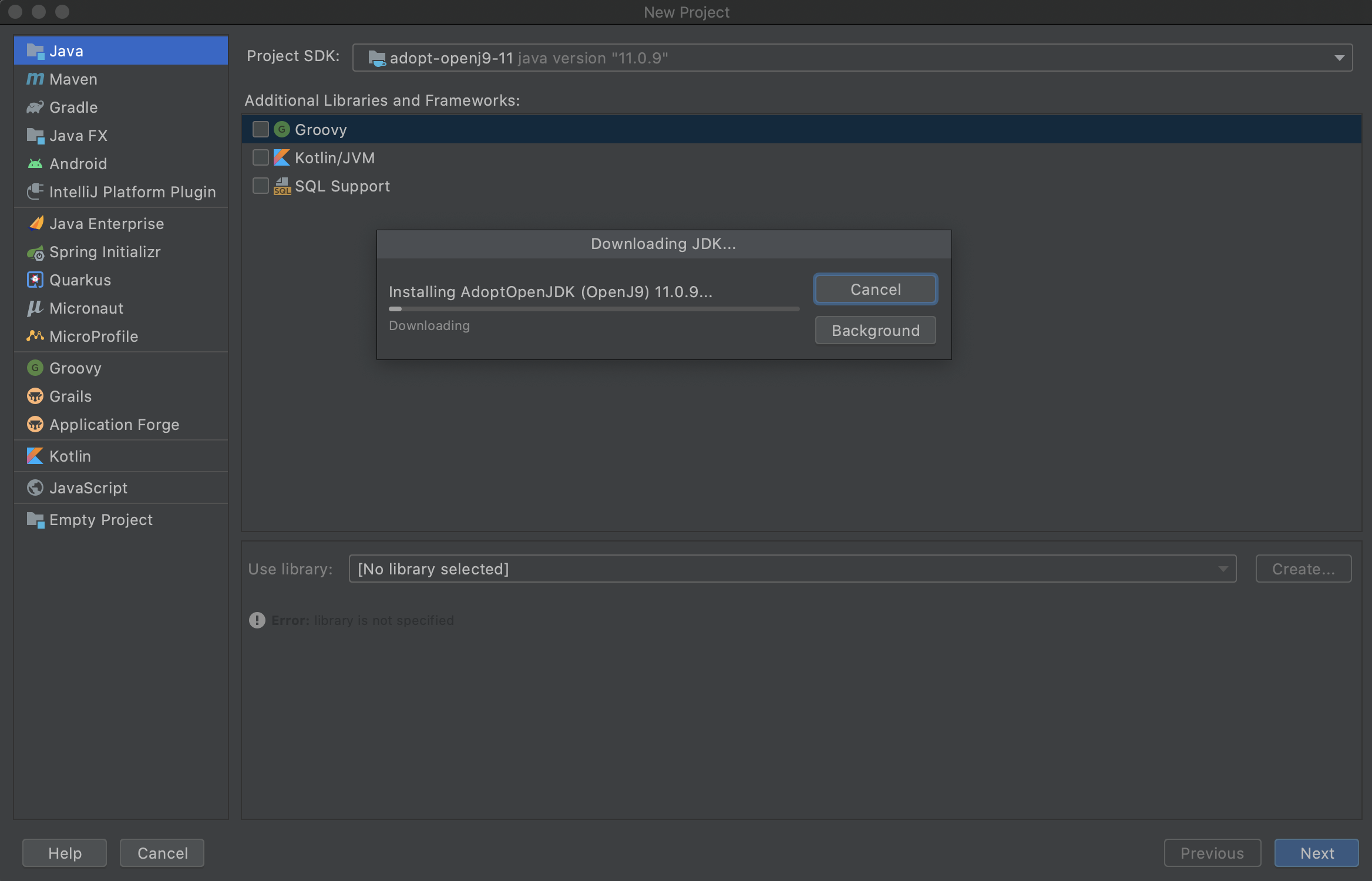Select the Kotlin icon in sidebar
Viewport: 1372px width, 881px height.
(x=35, y=456)
